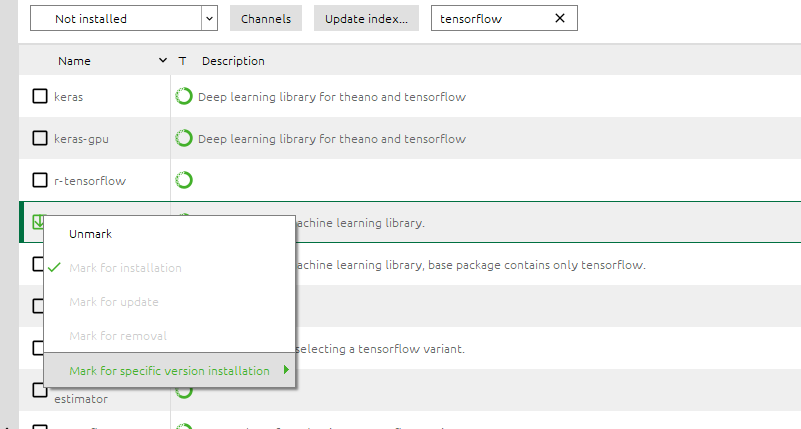Select Mark for removal menu entry
This screenshot has height=429, width=801.
pos(170,336)
